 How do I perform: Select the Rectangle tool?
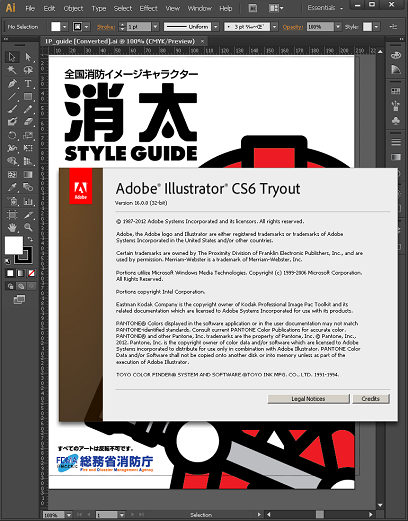[28, 97]
